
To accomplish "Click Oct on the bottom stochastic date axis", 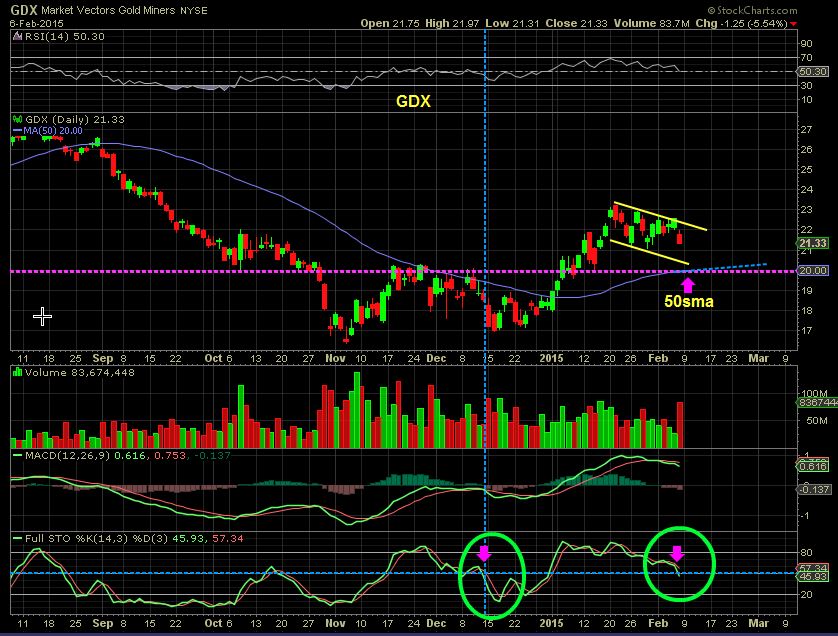I will 213,623.
